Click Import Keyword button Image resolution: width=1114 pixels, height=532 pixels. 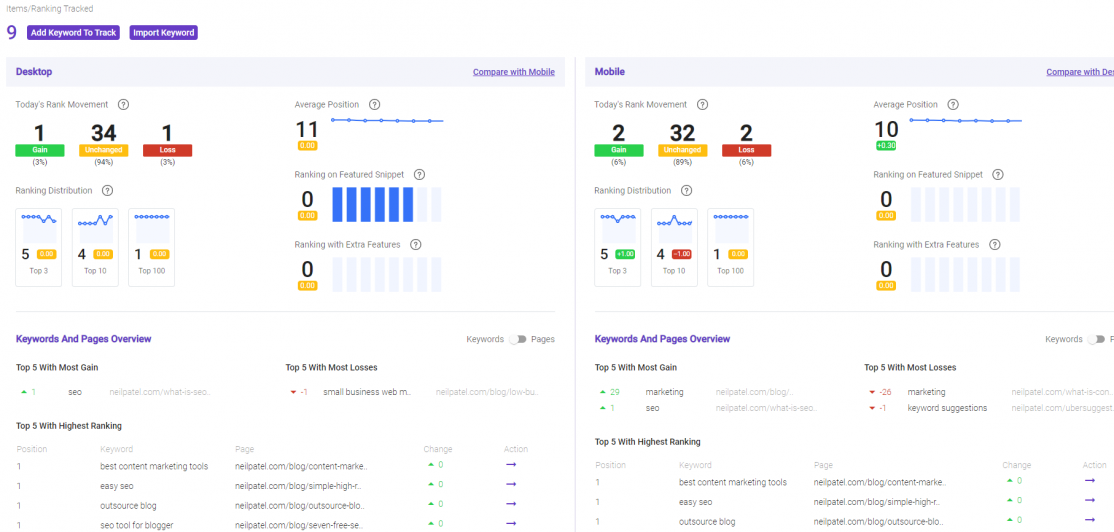[x=163, y=33]
